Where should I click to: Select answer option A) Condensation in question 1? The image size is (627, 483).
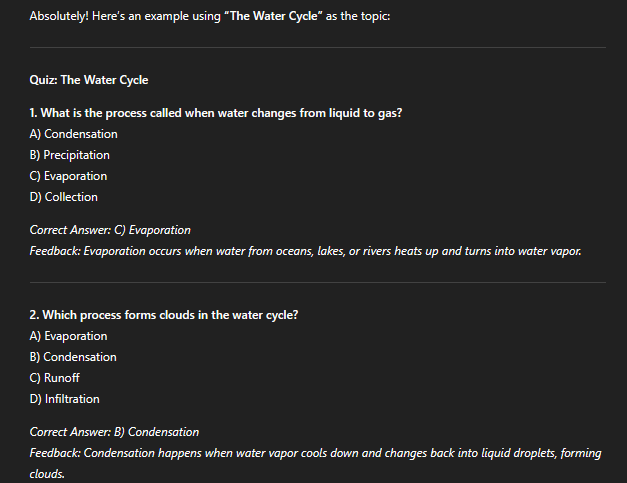74,134
